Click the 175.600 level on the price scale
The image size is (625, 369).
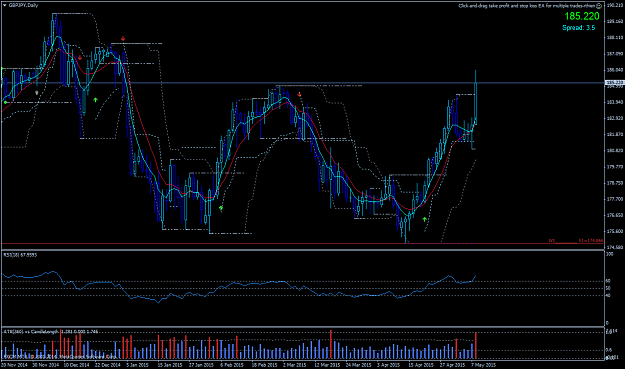pos(614,231)
